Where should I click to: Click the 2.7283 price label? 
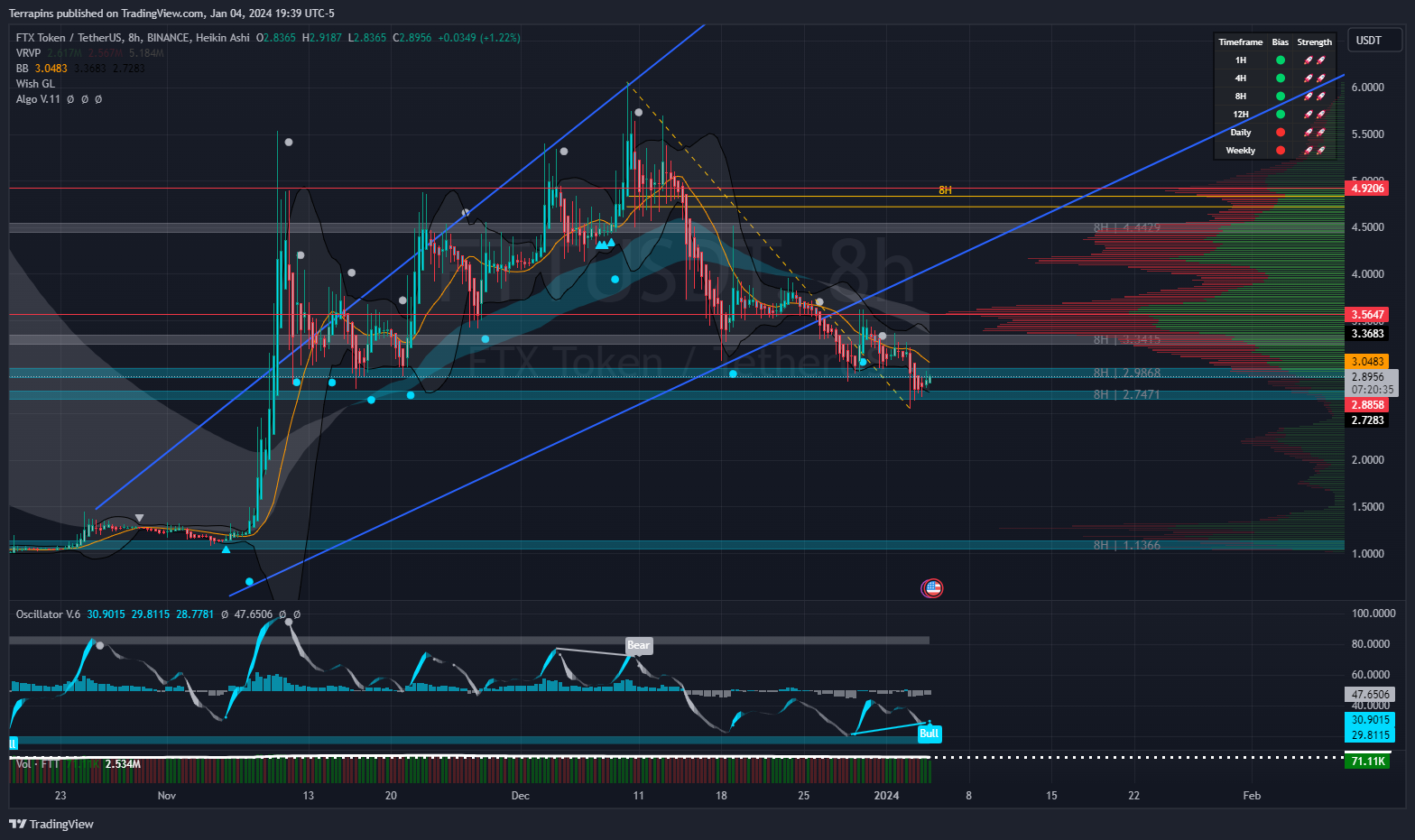coord(1367,420)
